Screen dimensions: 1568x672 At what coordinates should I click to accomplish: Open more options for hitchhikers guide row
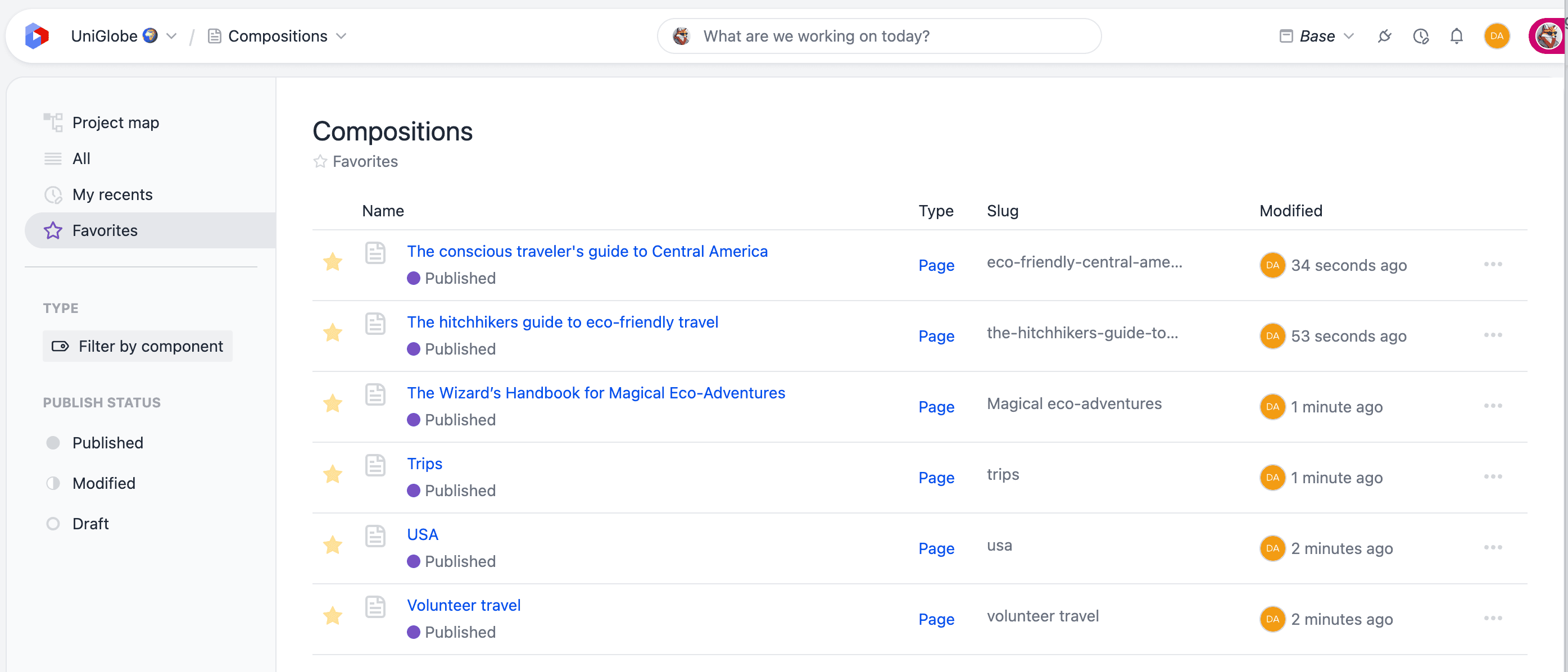click(1493, 335)
